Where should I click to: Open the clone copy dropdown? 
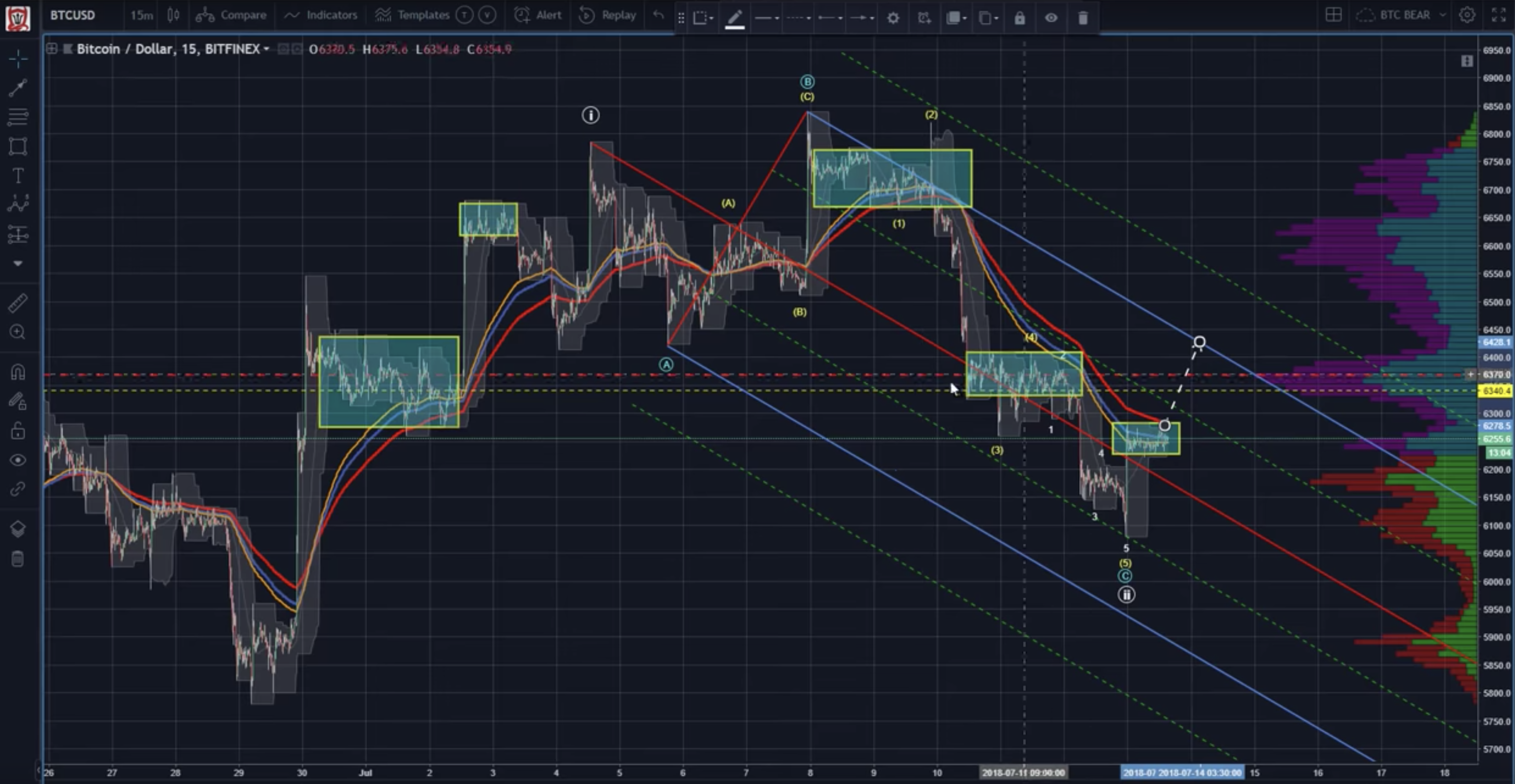tap(988, 18)
